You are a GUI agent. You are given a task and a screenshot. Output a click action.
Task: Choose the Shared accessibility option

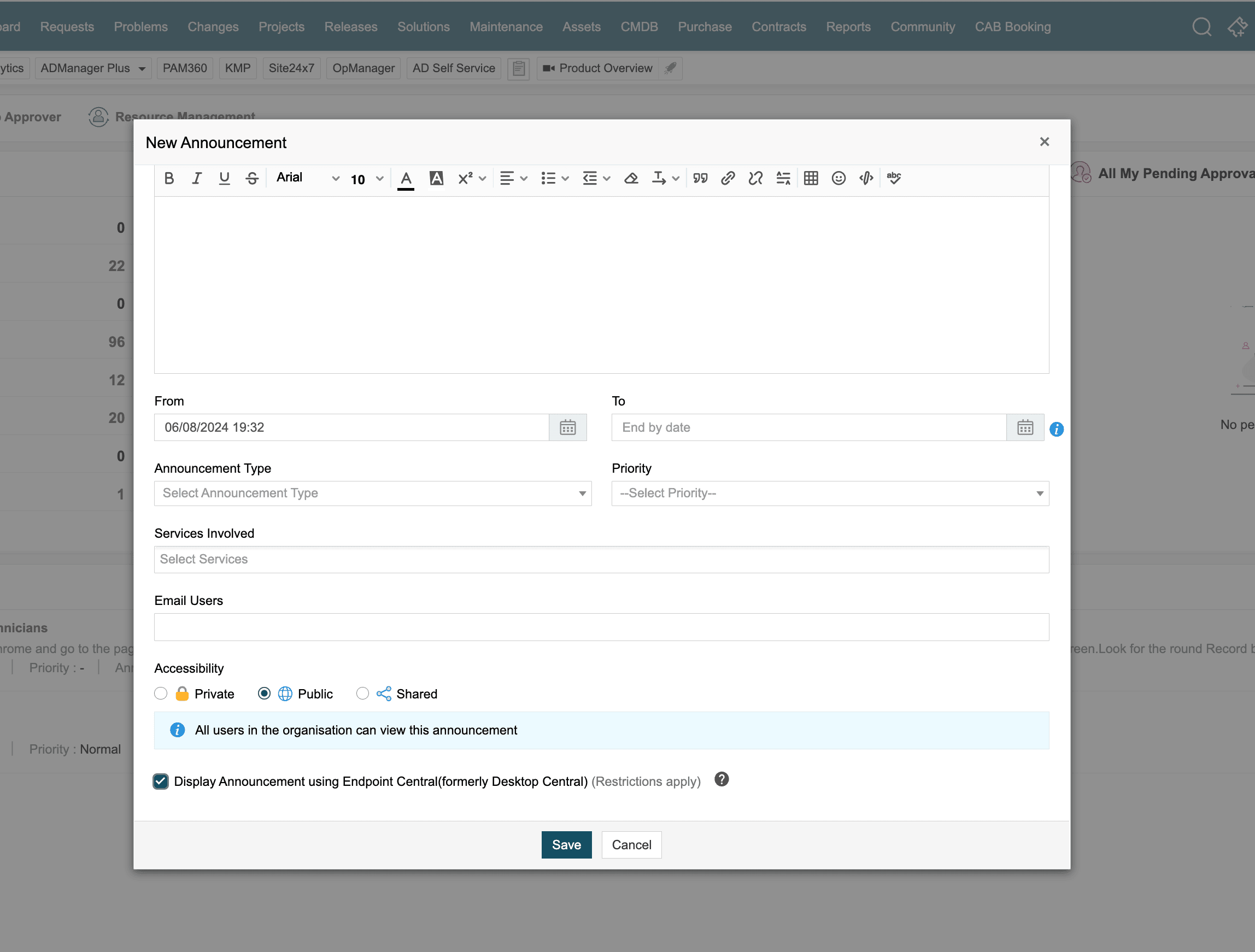[362, 694]
